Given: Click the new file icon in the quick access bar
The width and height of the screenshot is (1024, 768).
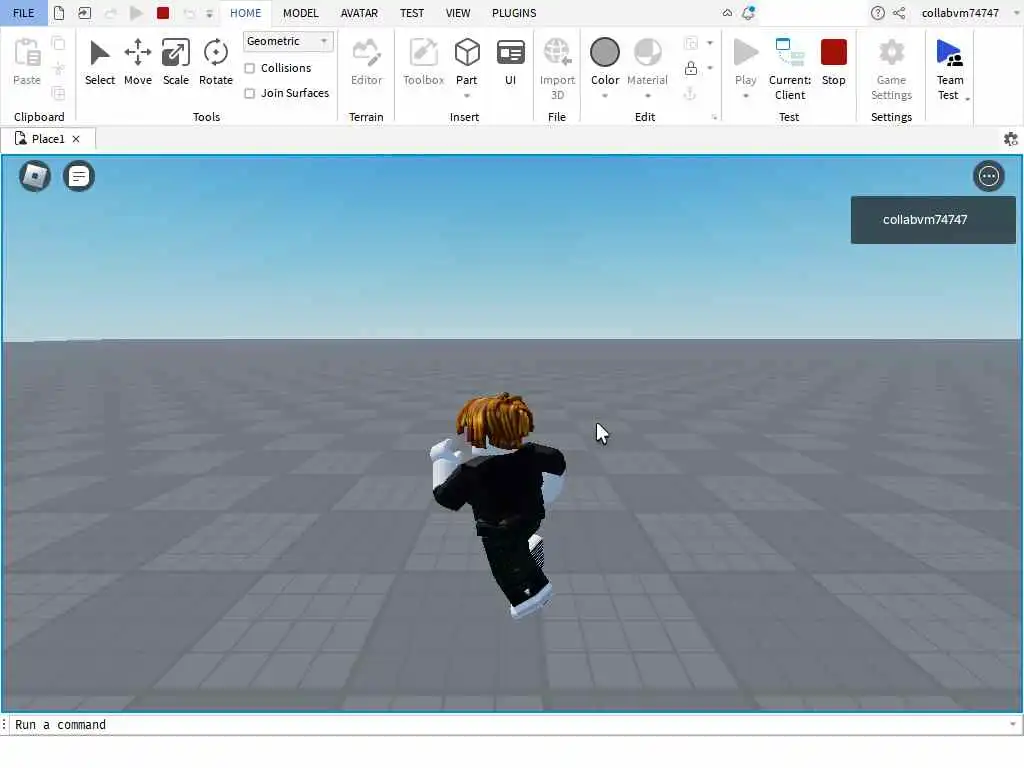Looking at the screenshot, I should (59, 13).
